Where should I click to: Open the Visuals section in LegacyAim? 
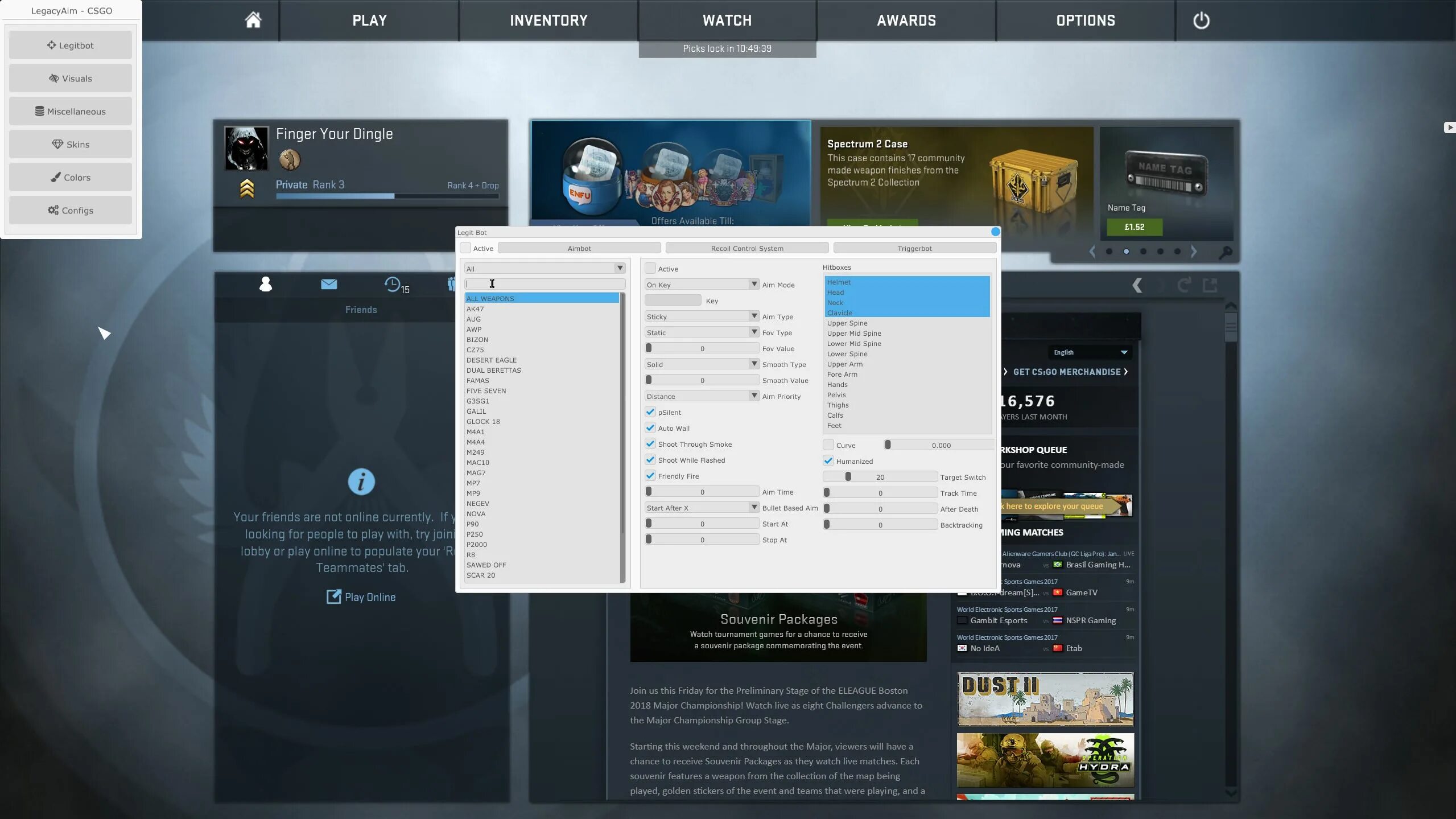pos(71,78)
